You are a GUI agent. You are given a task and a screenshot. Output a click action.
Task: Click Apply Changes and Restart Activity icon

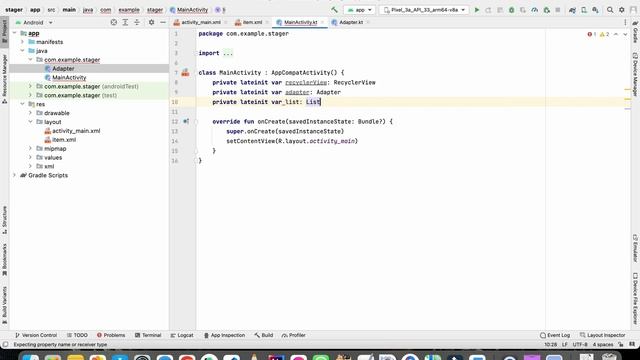click(x=488, y=10)
